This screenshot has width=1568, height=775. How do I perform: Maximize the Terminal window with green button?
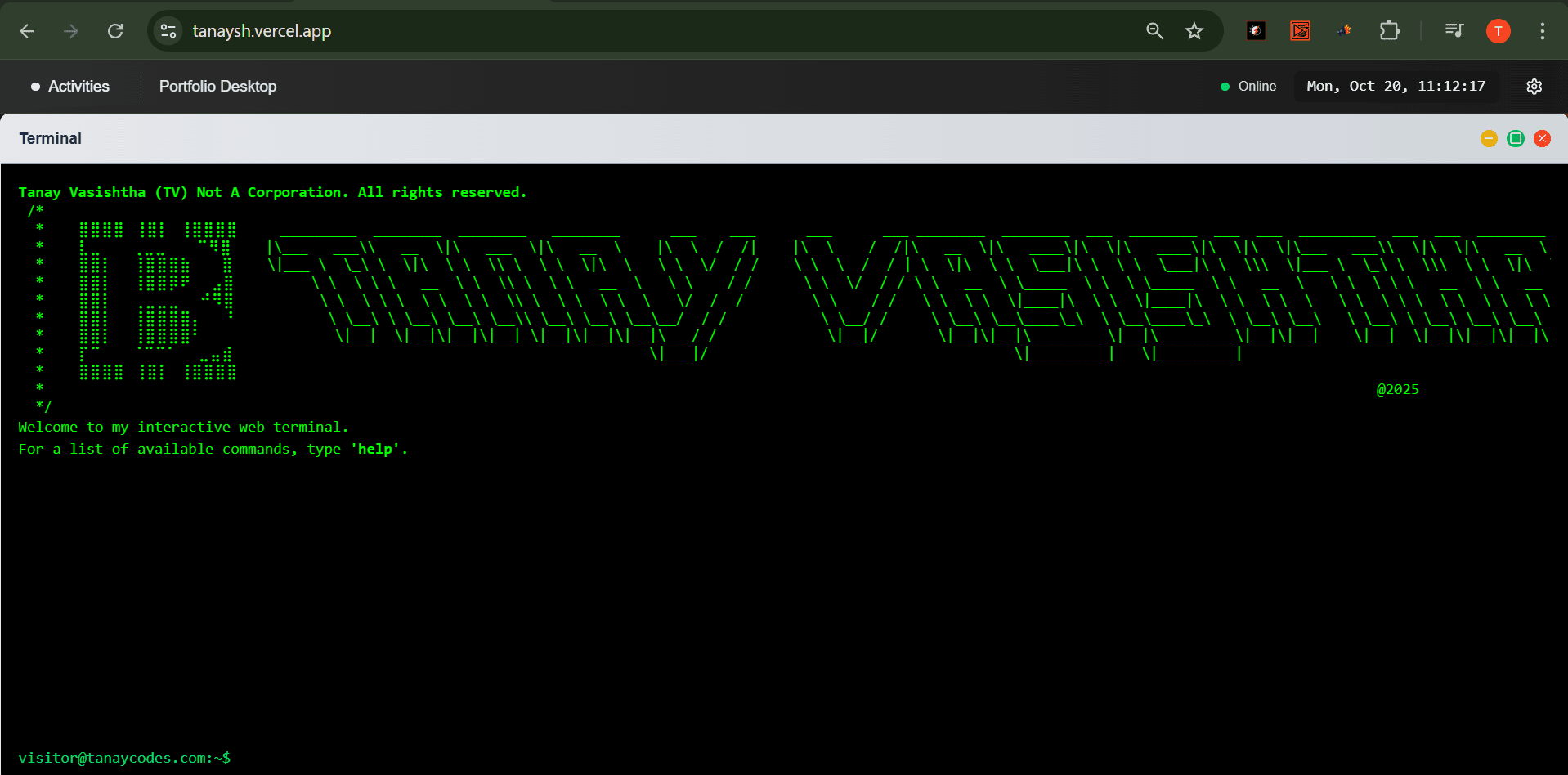1515,139
